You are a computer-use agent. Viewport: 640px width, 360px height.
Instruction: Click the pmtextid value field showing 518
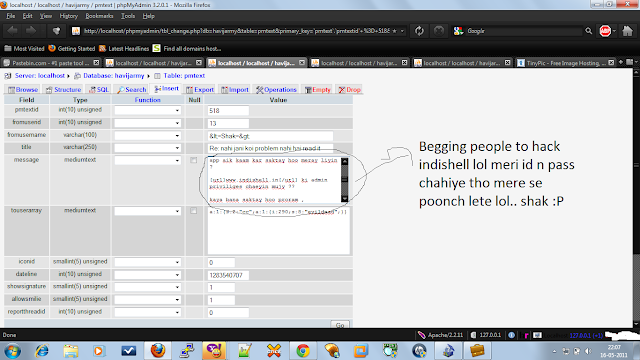(x=228, y=111)
